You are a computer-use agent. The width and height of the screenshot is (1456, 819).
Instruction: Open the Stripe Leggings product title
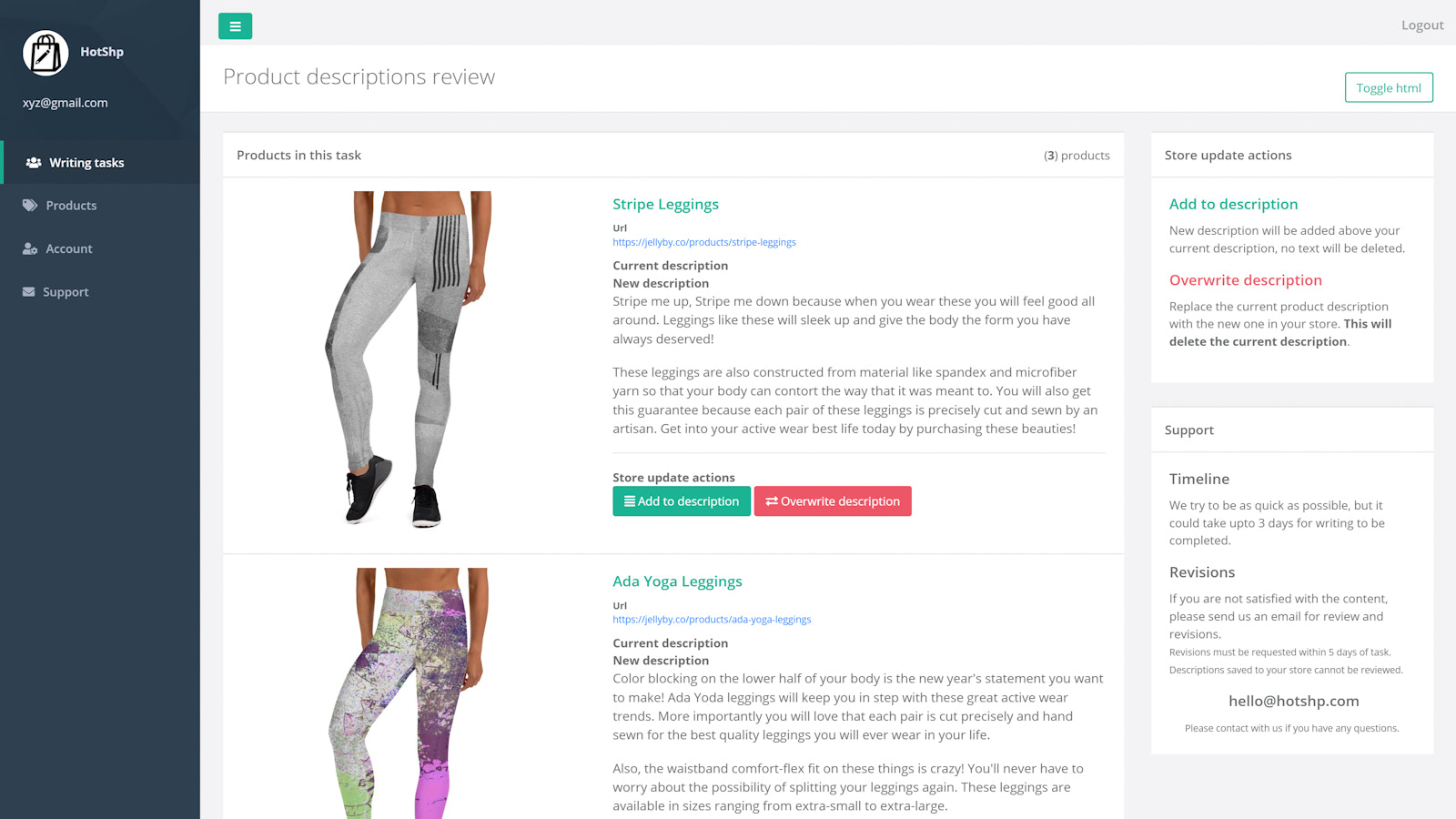(x=665, y=205)
